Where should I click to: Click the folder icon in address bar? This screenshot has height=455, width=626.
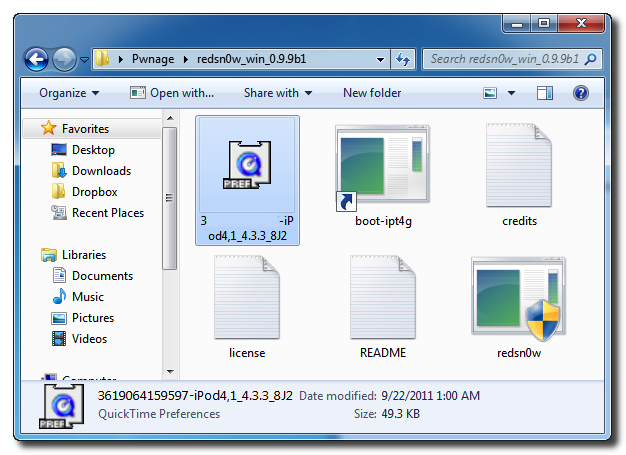click(103, 59)
